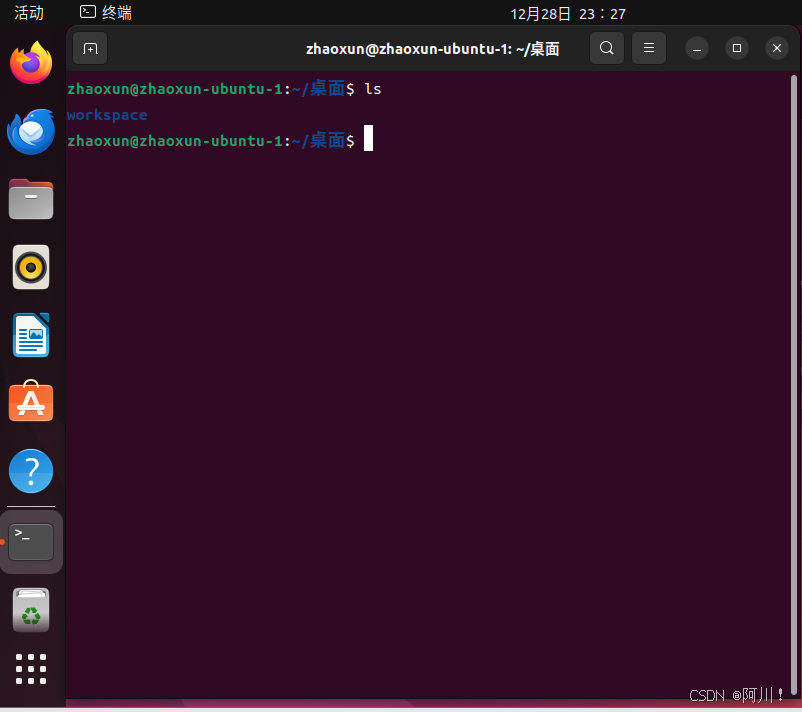Open the Trash from the dock
The height and width of the screenshot is (712, 802).
[x=31, y=610]
